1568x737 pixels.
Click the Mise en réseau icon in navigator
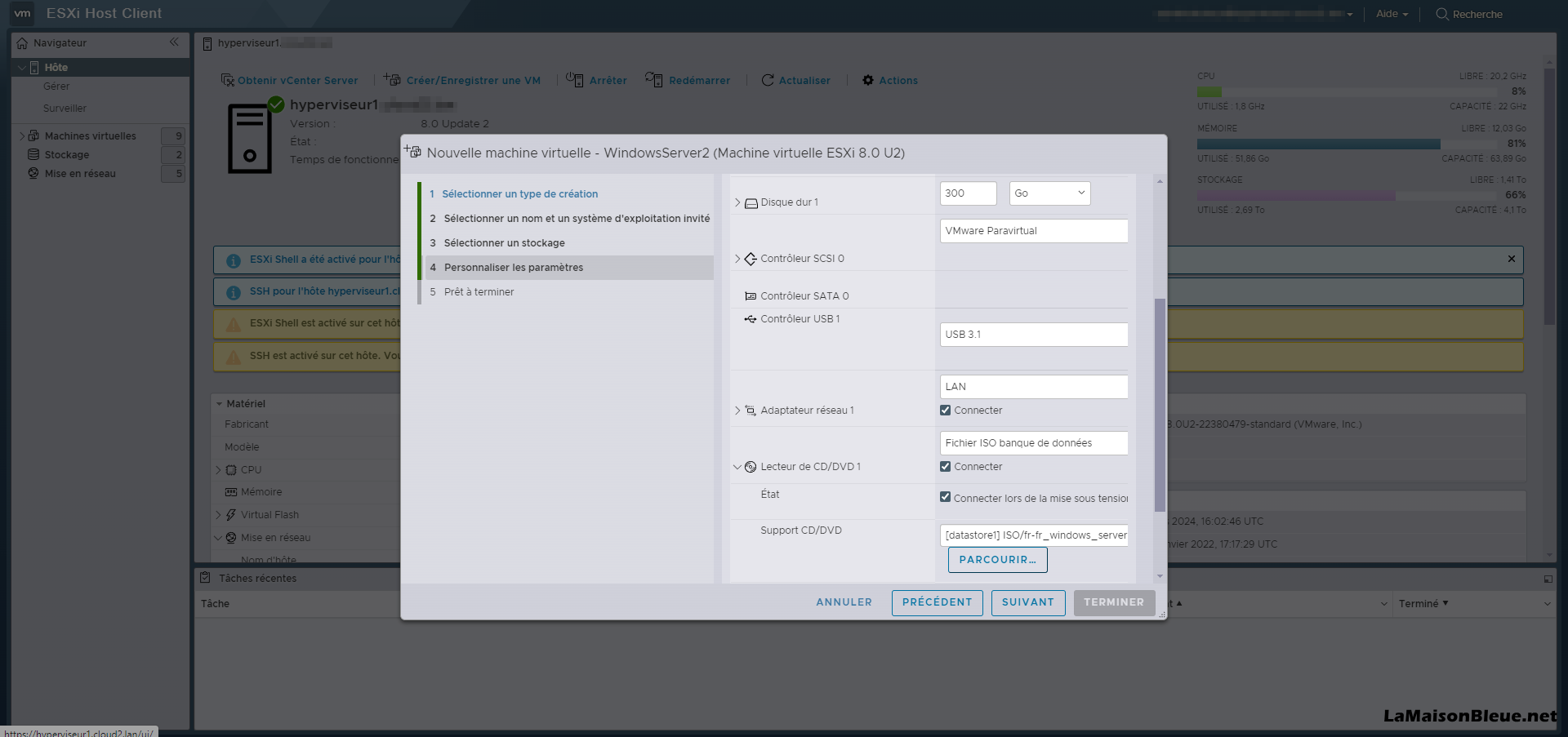pos(33,173)
